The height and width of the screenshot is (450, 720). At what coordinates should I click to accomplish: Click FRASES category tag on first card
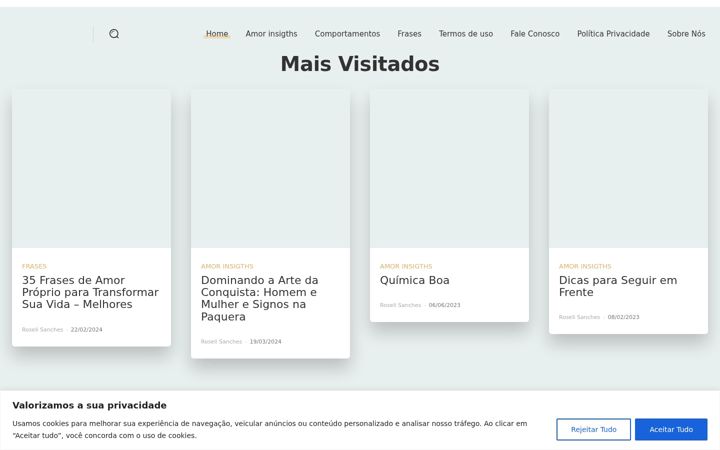pos(34,266)
